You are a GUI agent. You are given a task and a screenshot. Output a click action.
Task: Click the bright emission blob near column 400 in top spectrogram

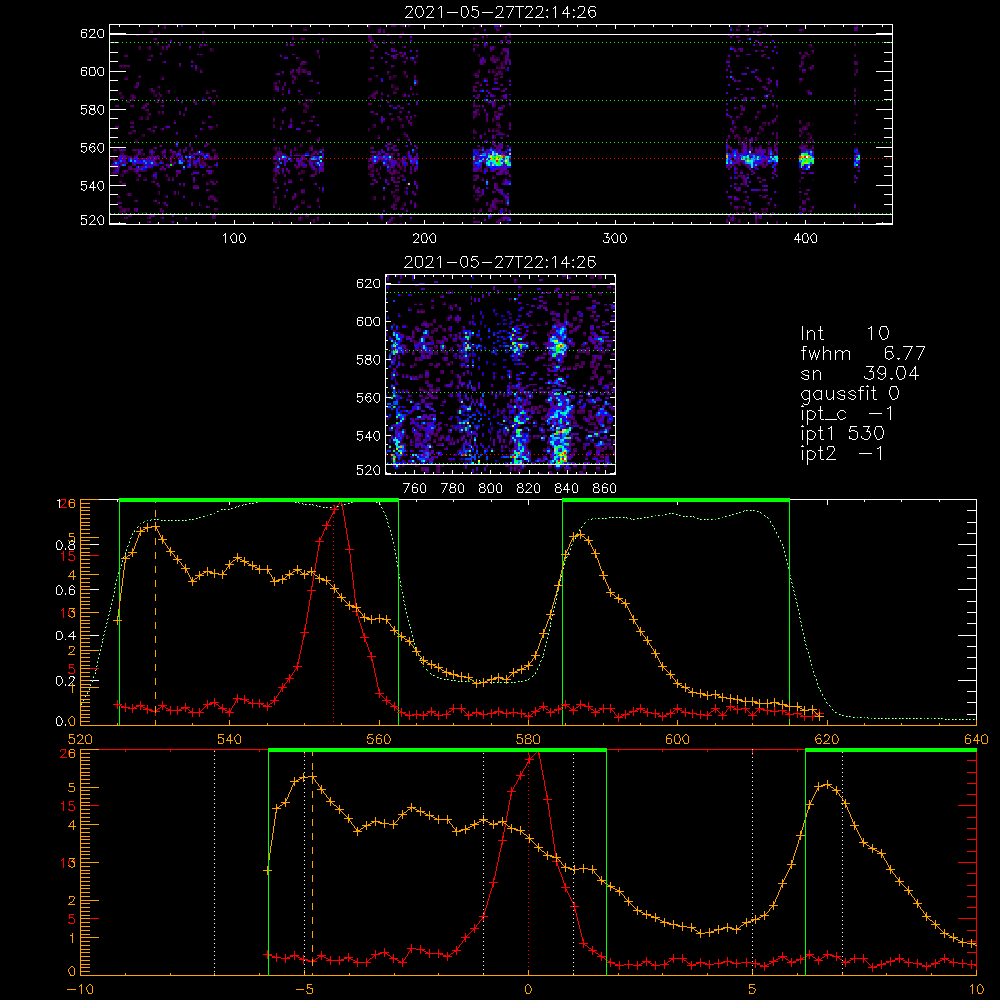coord(807,159)
